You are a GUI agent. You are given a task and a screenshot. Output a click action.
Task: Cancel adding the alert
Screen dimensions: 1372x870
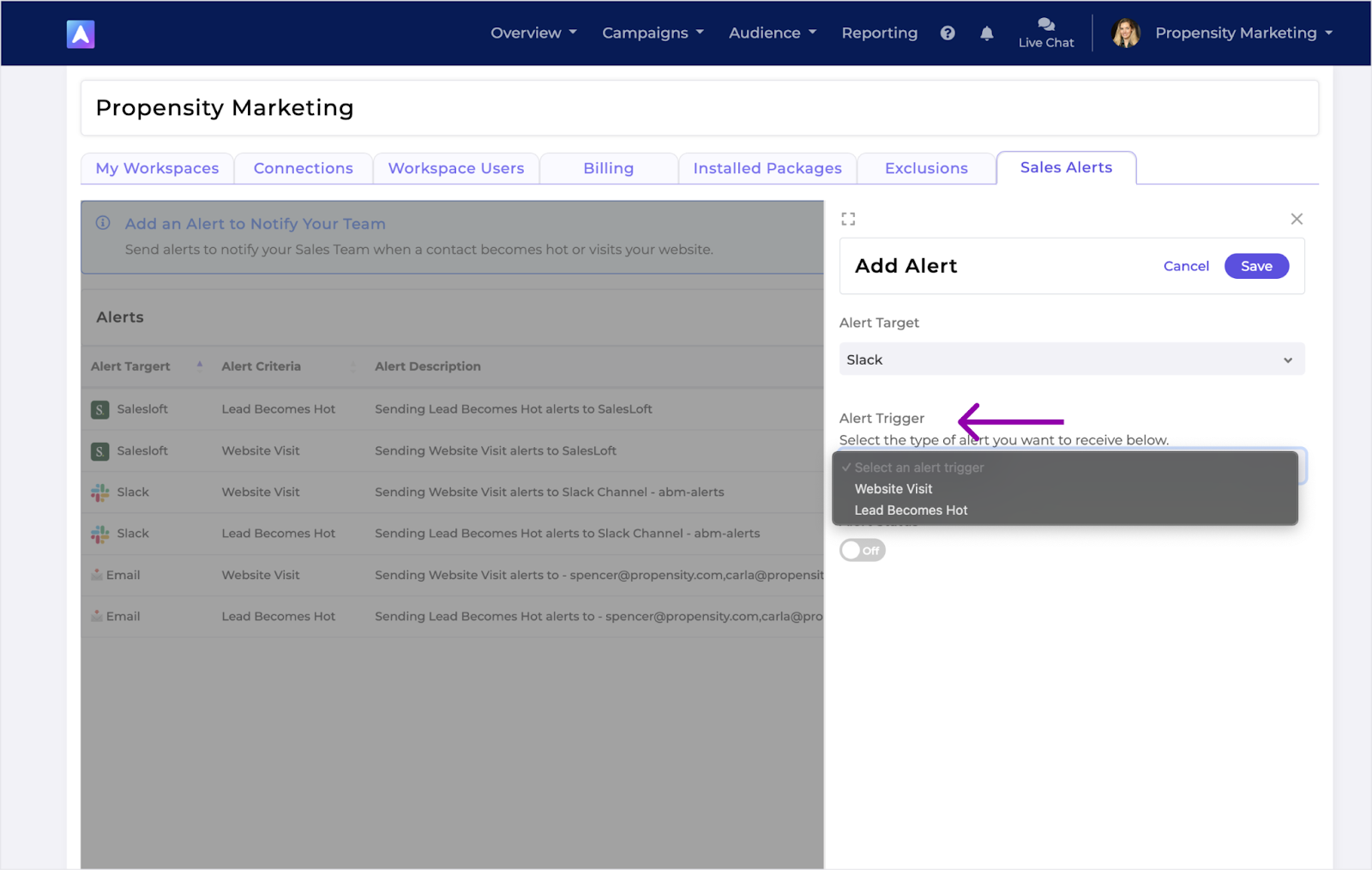point(1186,266)
